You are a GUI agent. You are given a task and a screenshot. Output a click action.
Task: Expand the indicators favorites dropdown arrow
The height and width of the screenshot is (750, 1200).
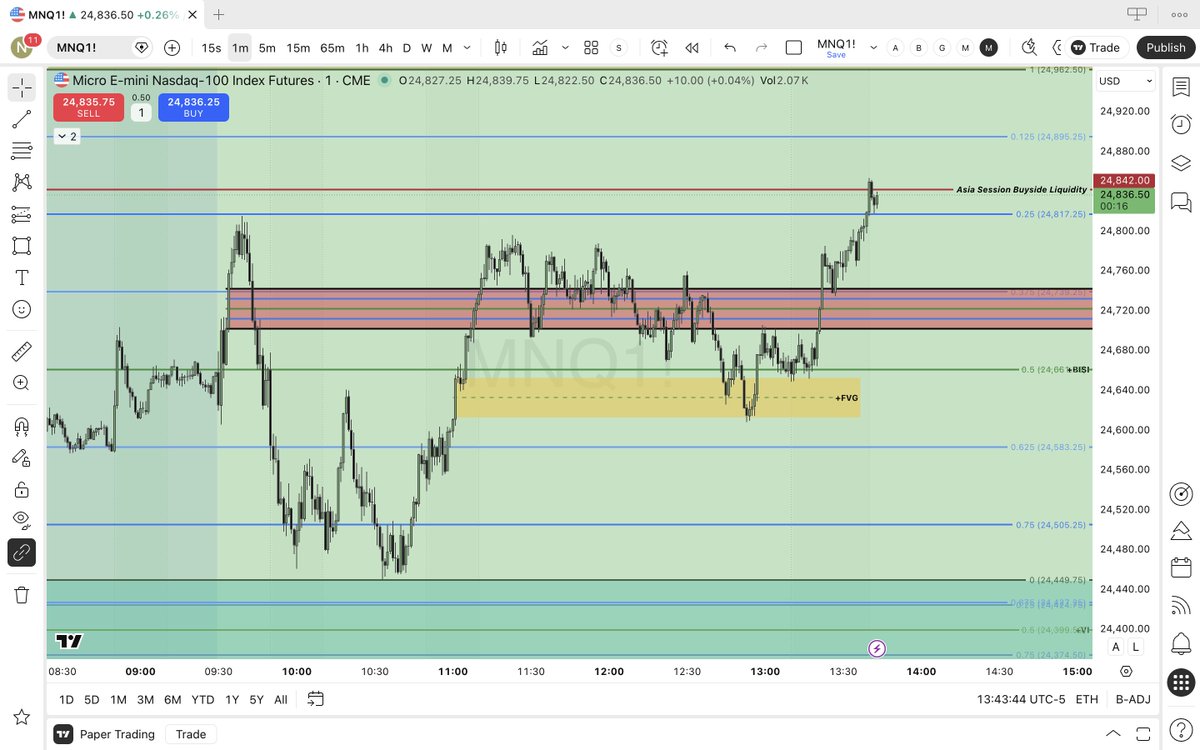tap(565, 47)
